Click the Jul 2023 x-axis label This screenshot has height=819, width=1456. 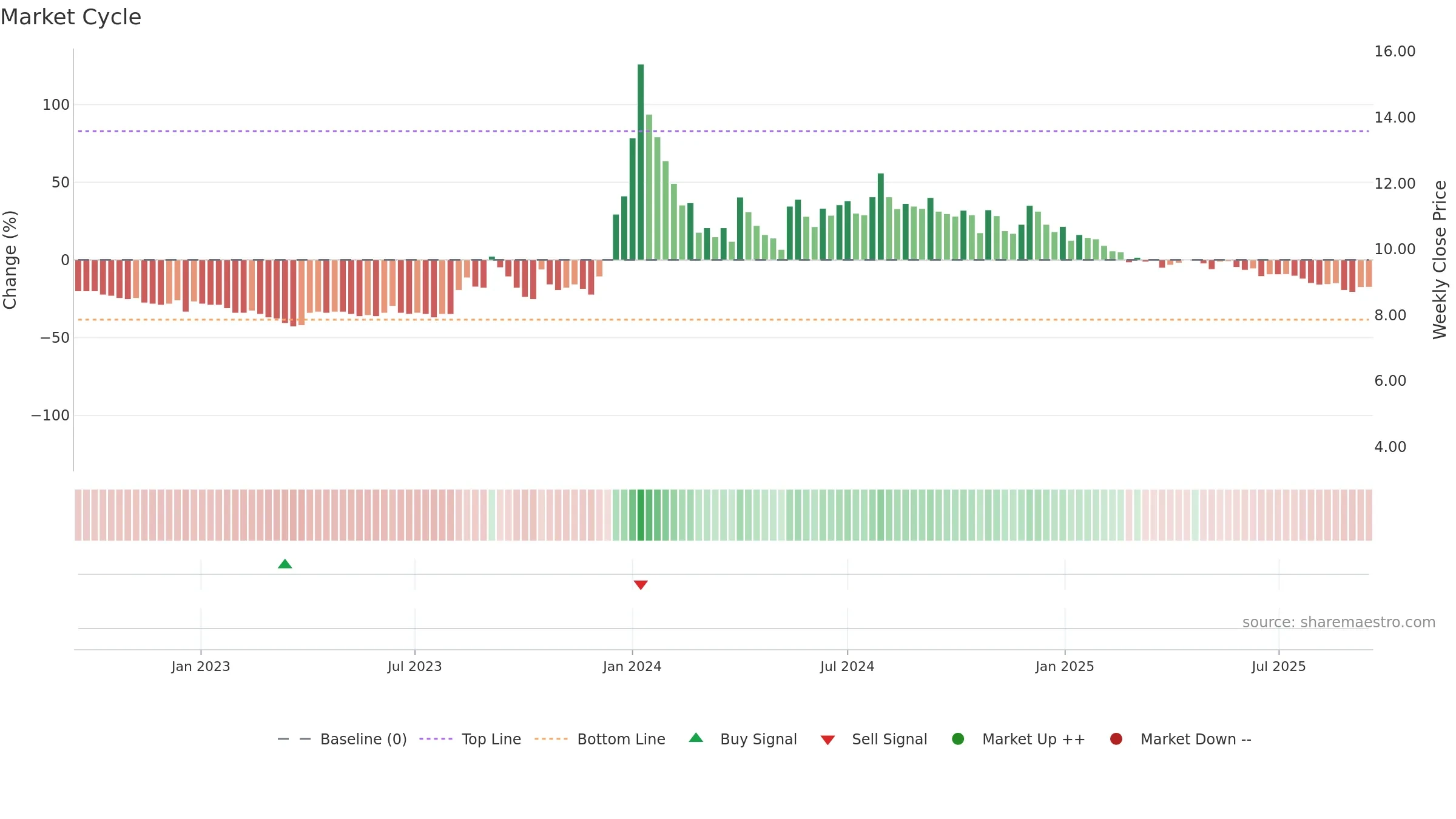coord(415,666)
